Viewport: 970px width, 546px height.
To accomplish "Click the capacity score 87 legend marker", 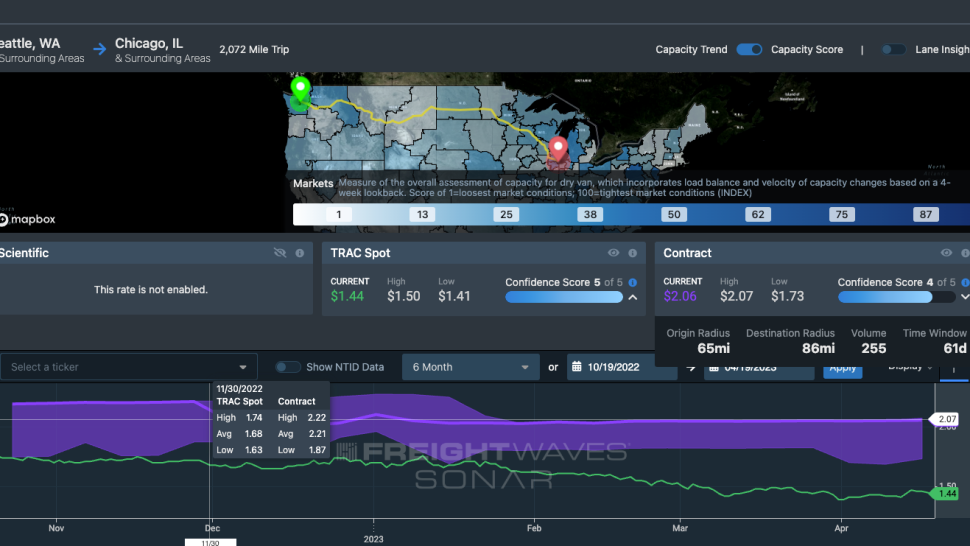I will click(925, 215).
